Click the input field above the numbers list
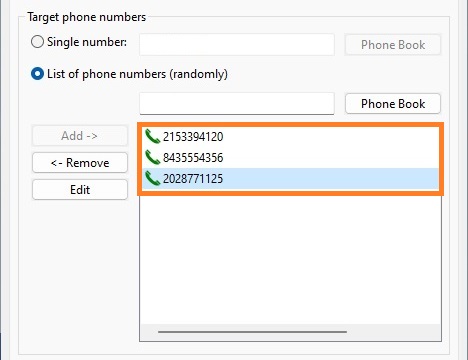 (x=237, y=104)
